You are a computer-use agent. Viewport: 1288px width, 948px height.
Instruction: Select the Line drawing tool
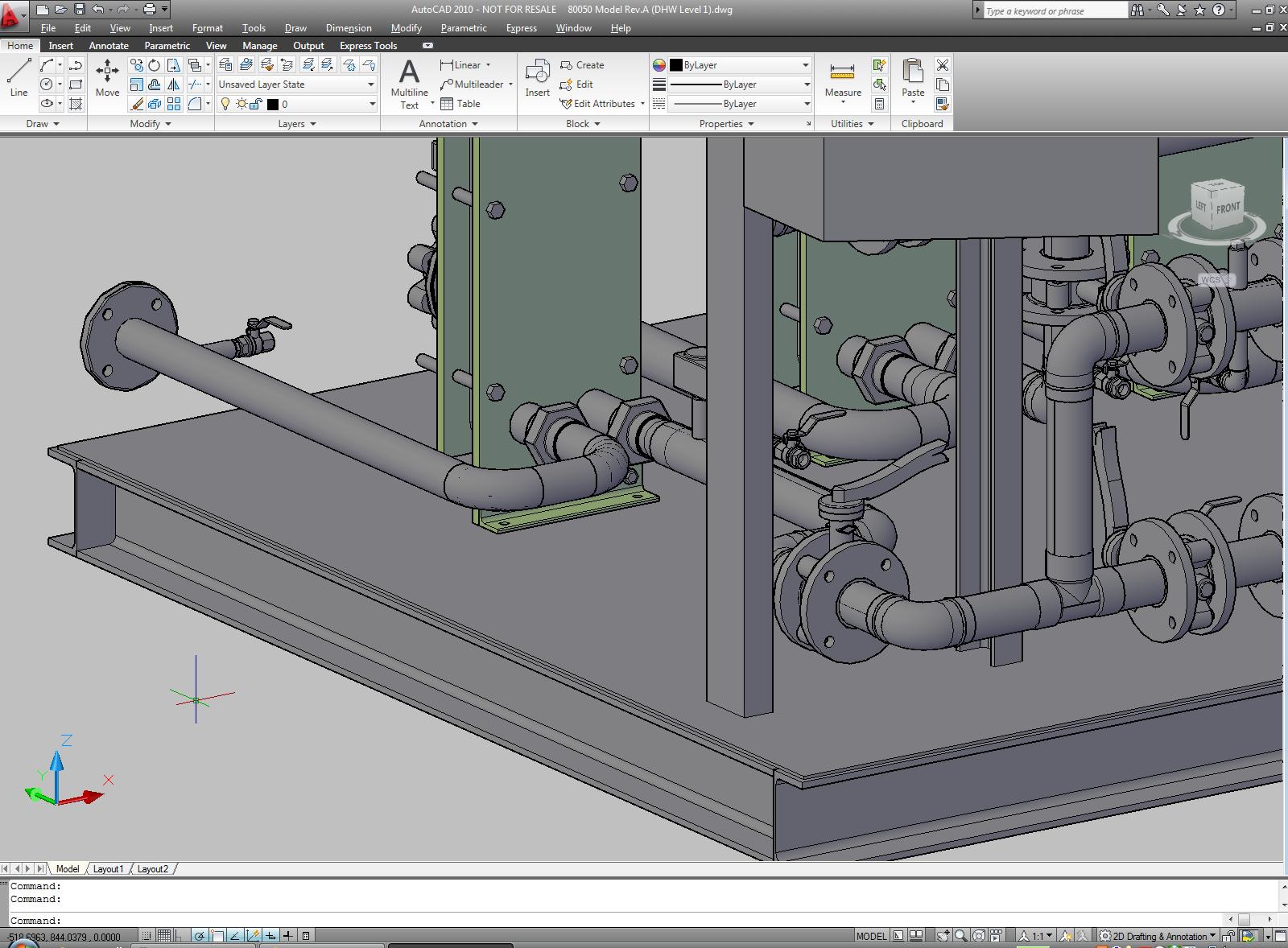[x=19, y=78]
